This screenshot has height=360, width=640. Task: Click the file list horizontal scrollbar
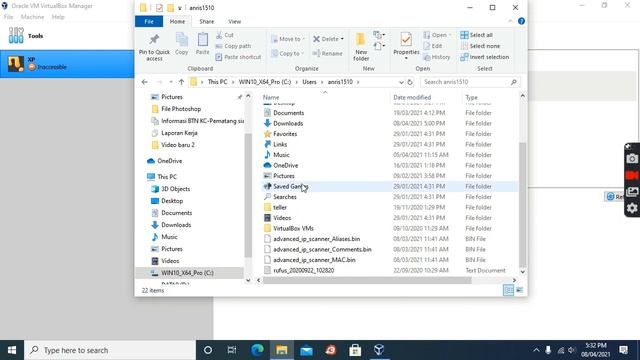(x=367, y=280)
